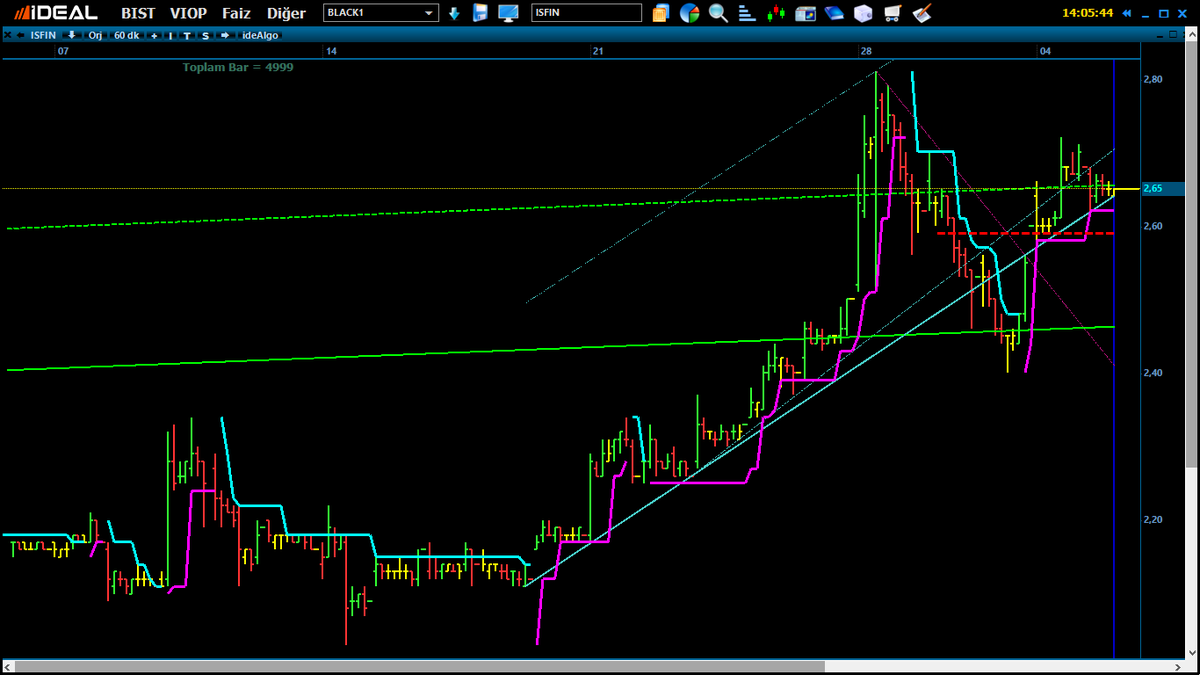Viewport: 1200px width, 675px height.
Task: Open the shopping cart icon
Action: tap(893, 13)
